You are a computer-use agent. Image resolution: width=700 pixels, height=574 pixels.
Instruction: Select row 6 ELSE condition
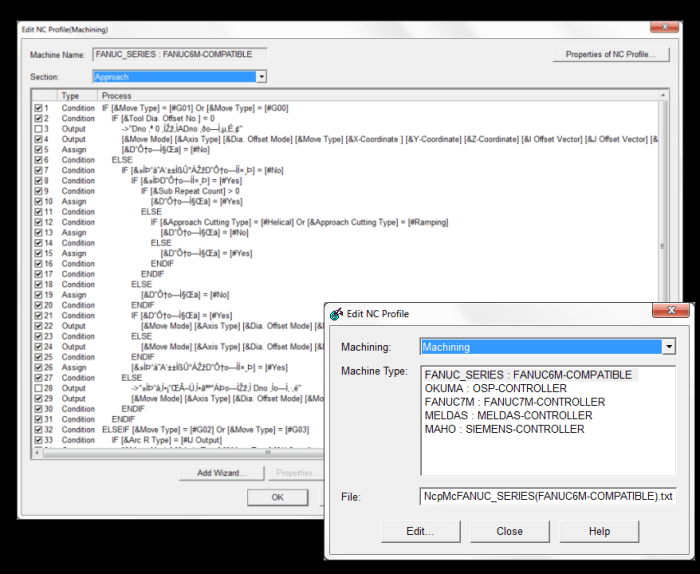122,160
